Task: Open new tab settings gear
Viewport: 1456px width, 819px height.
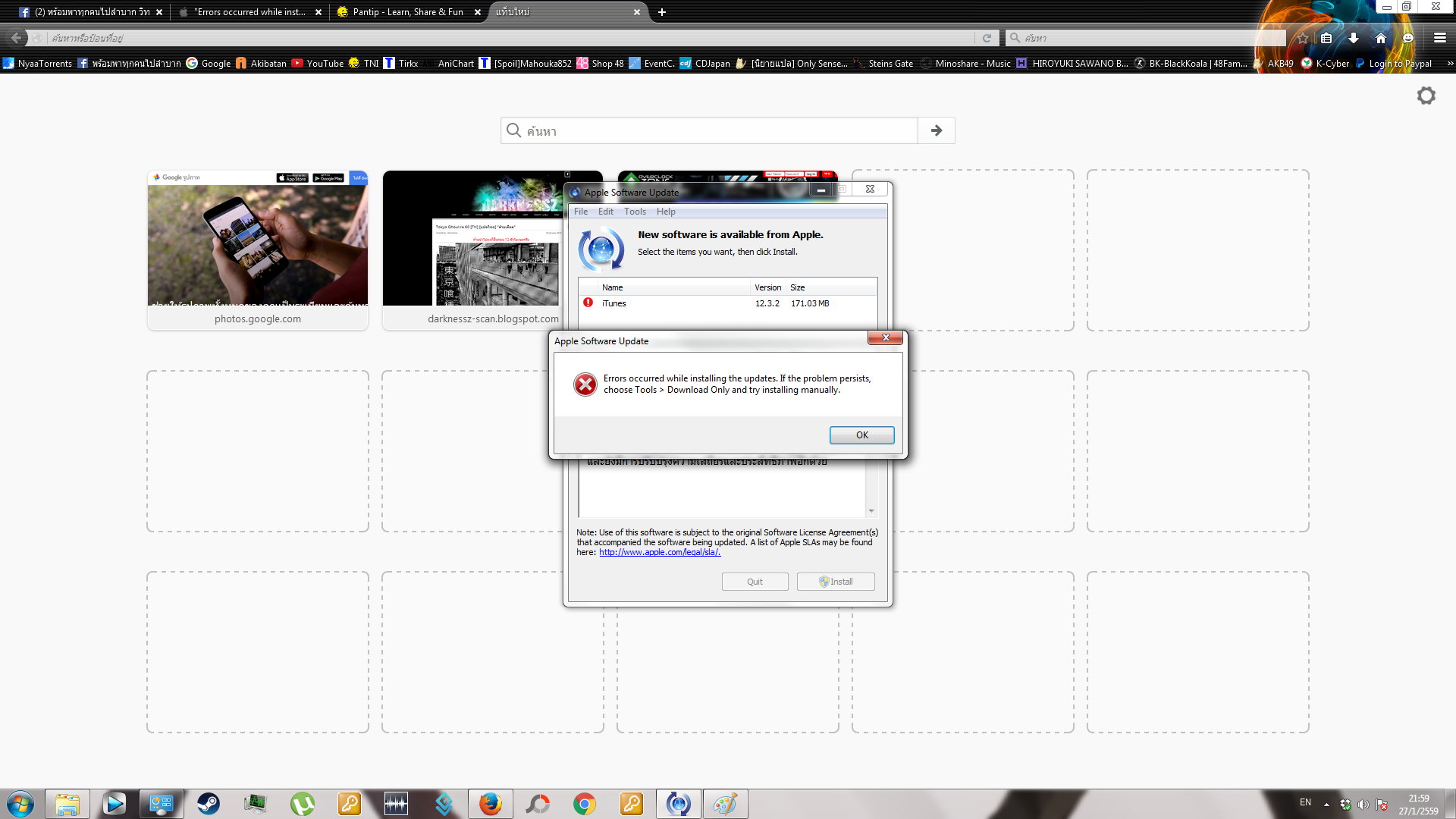Action: pyautogui.click(x=1426, y=96)
